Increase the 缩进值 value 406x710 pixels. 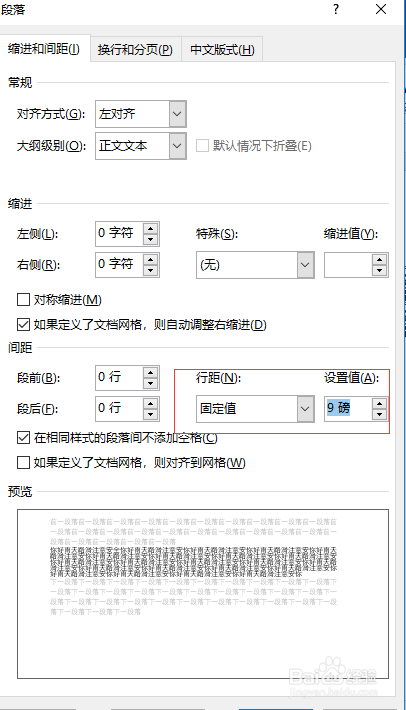[x=380, y=259]
